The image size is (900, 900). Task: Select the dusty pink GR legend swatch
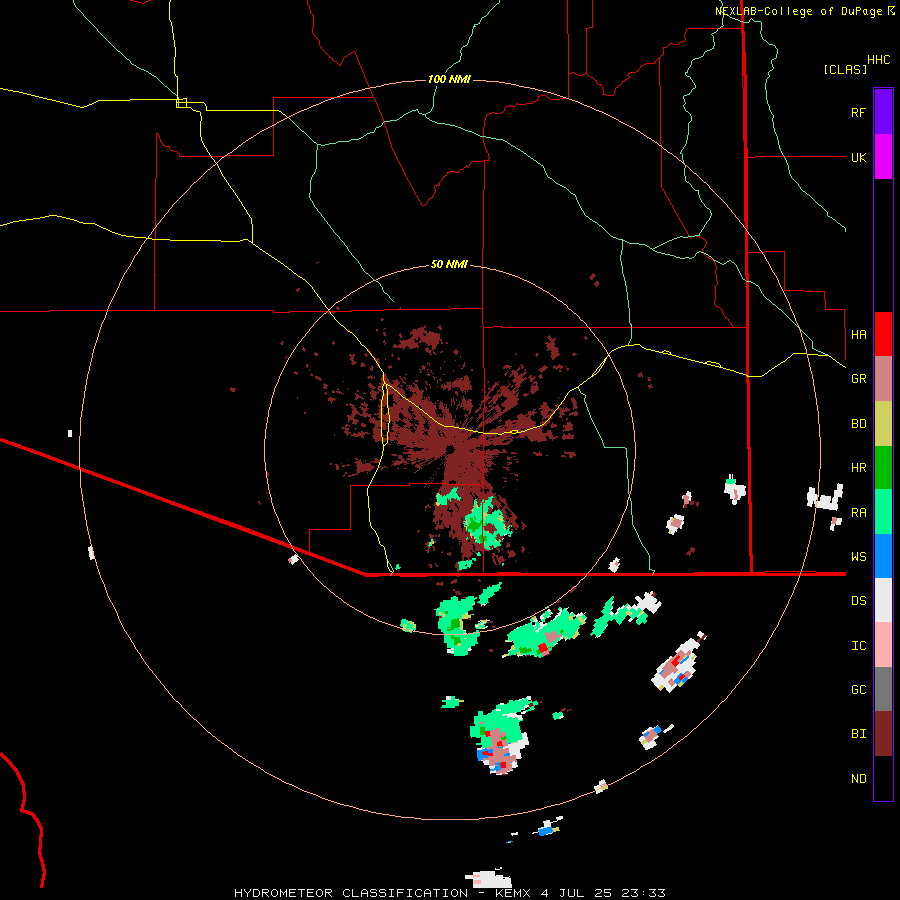[x=883, y=379]
